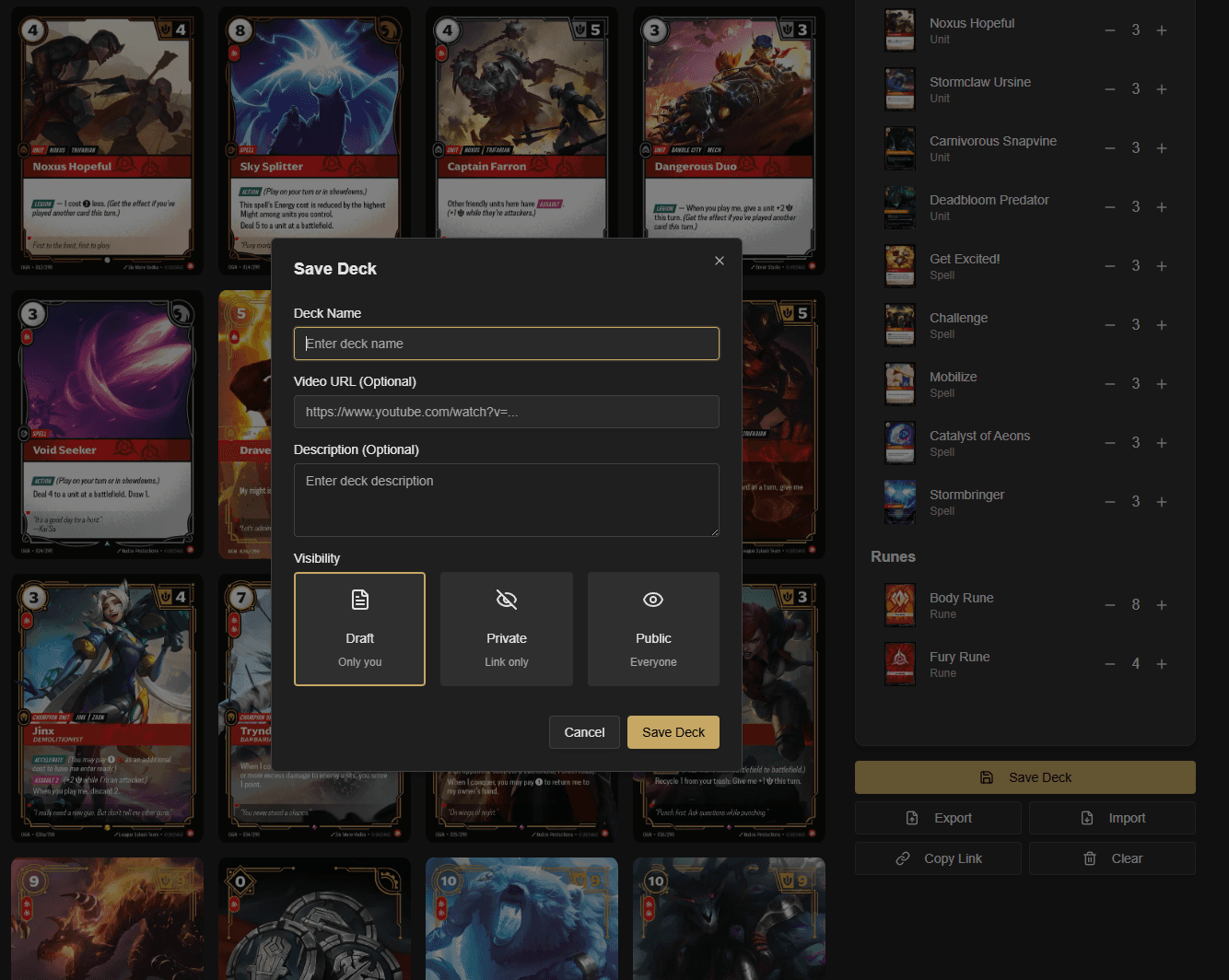Select the Public visibility option
The image size is (1229, 980).
coord(653,629)
